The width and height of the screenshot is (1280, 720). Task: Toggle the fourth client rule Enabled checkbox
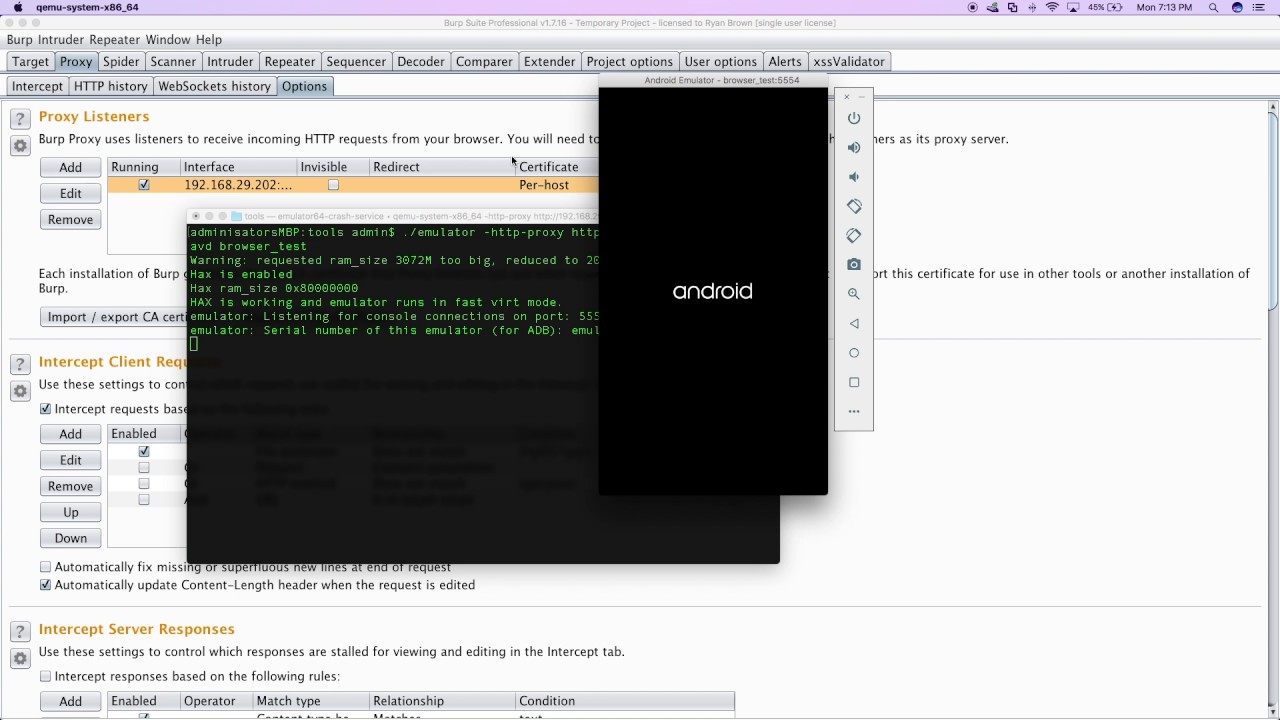click(144, 499)
